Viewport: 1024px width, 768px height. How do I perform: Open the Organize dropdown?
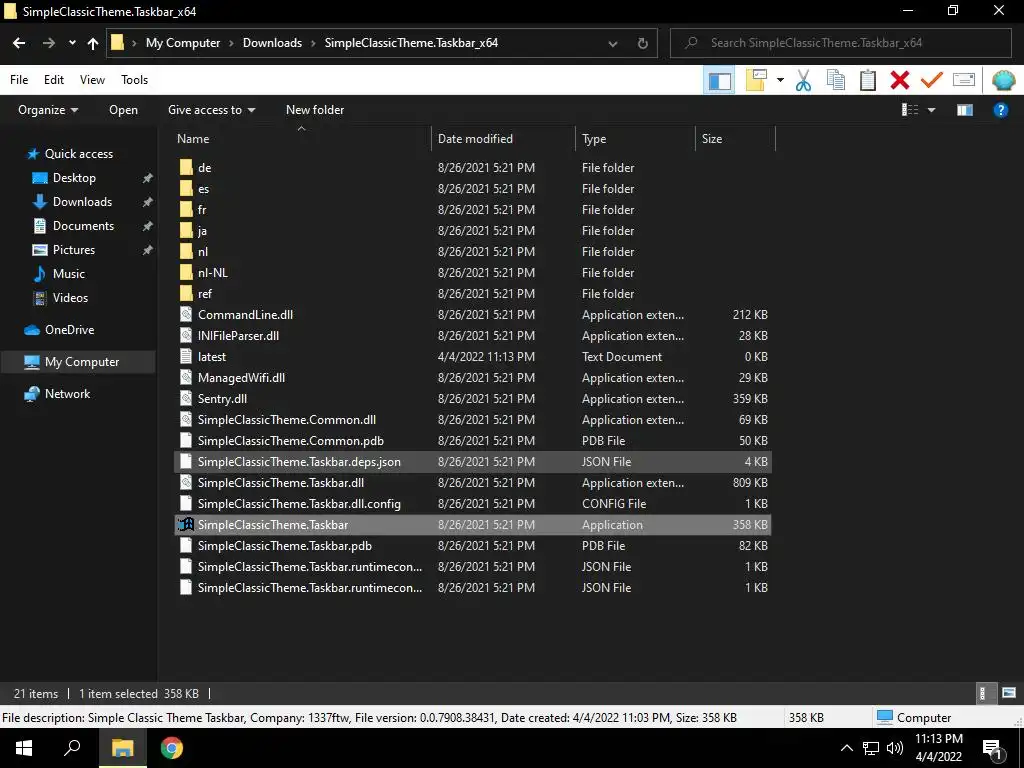click(x=48, y=110)
